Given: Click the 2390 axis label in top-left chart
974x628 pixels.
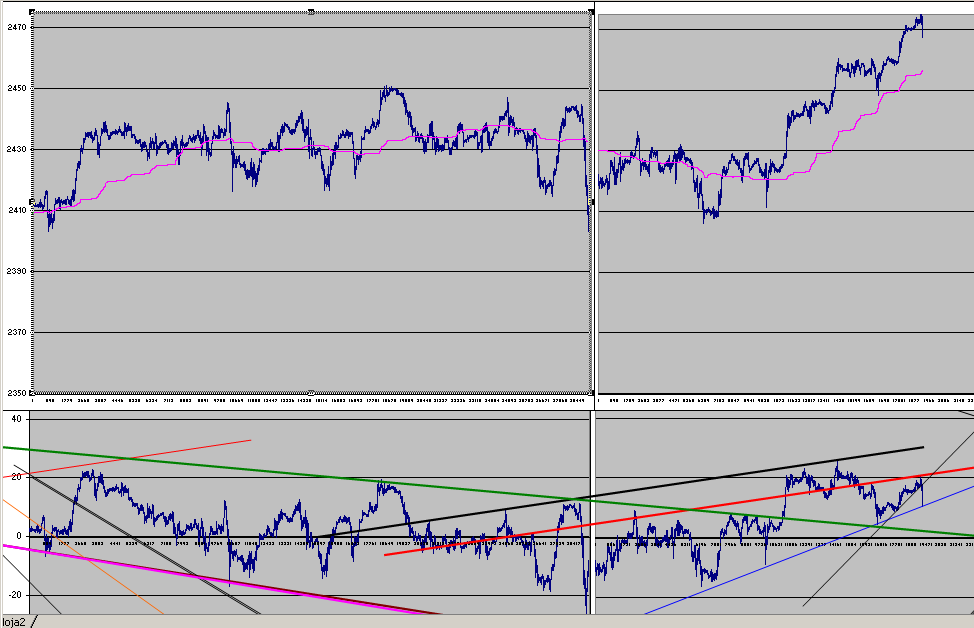Looking at the screenshot, I should 17,271.
